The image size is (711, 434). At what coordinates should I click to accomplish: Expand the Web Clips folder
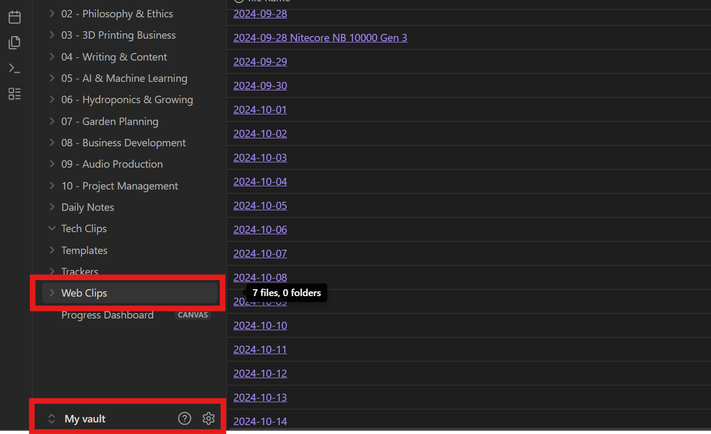[131, 293]
